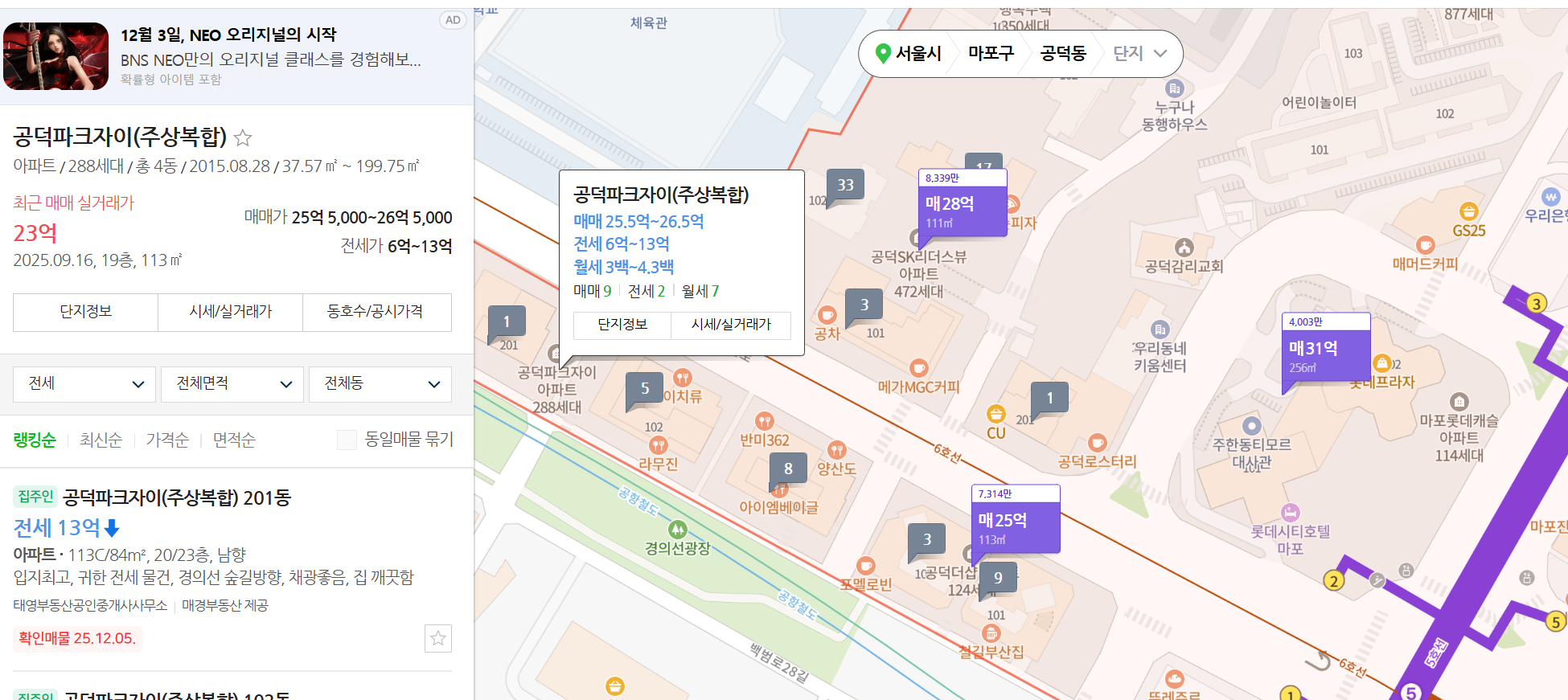Viewport: 1568px width, 700px height.
Task: Select 서울시 in the location breadcrumb
Action: [918, 53]
